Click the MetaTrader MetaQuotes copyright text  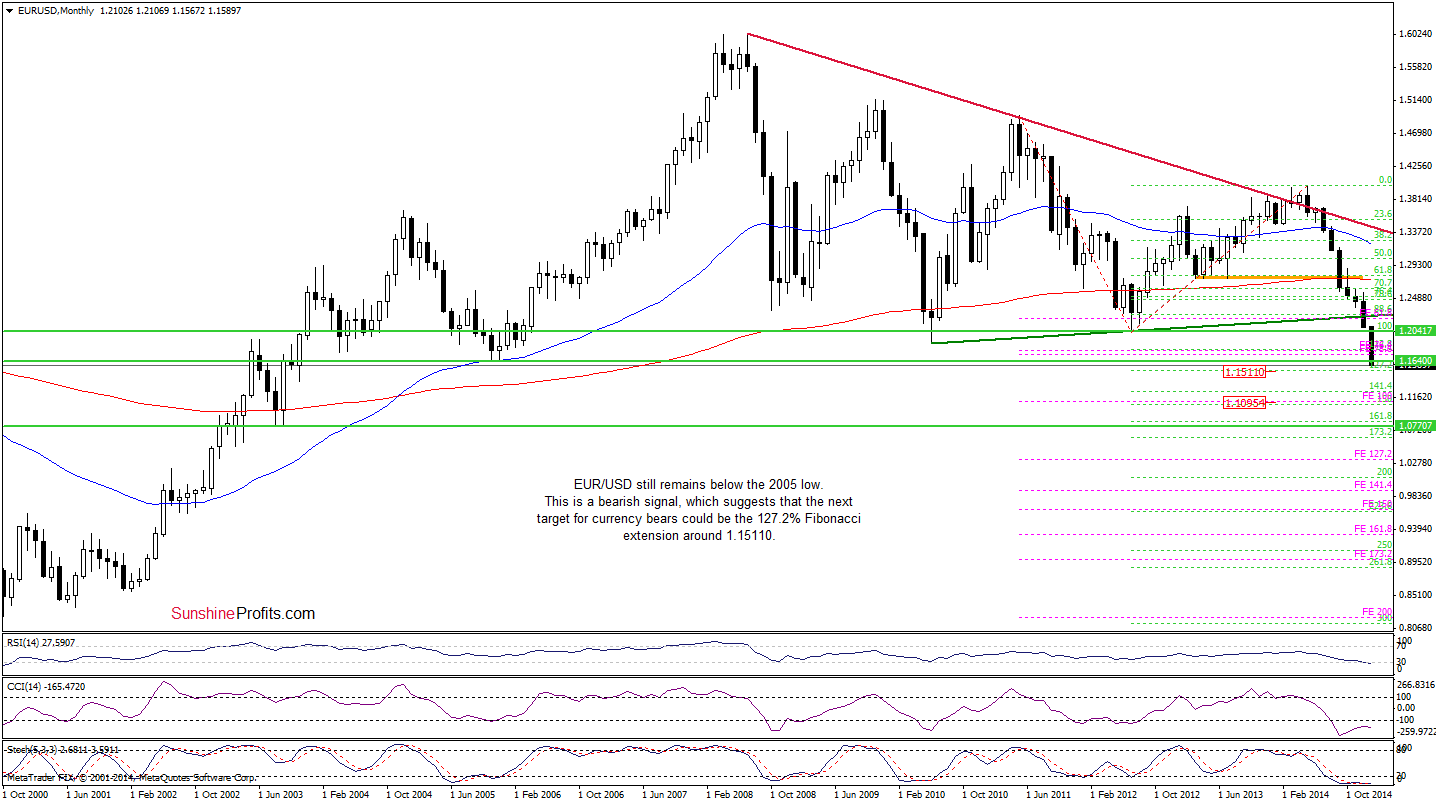pos(130,776)
